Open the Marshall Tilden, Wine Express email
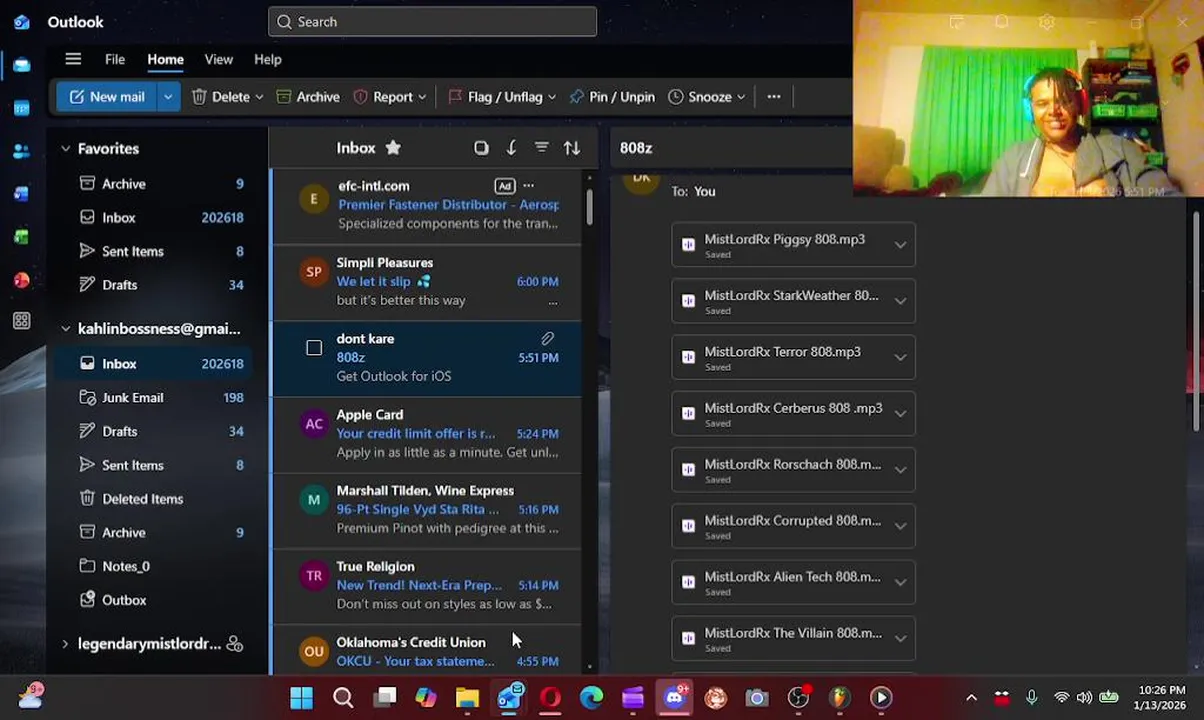 click(x=426, y=509)
